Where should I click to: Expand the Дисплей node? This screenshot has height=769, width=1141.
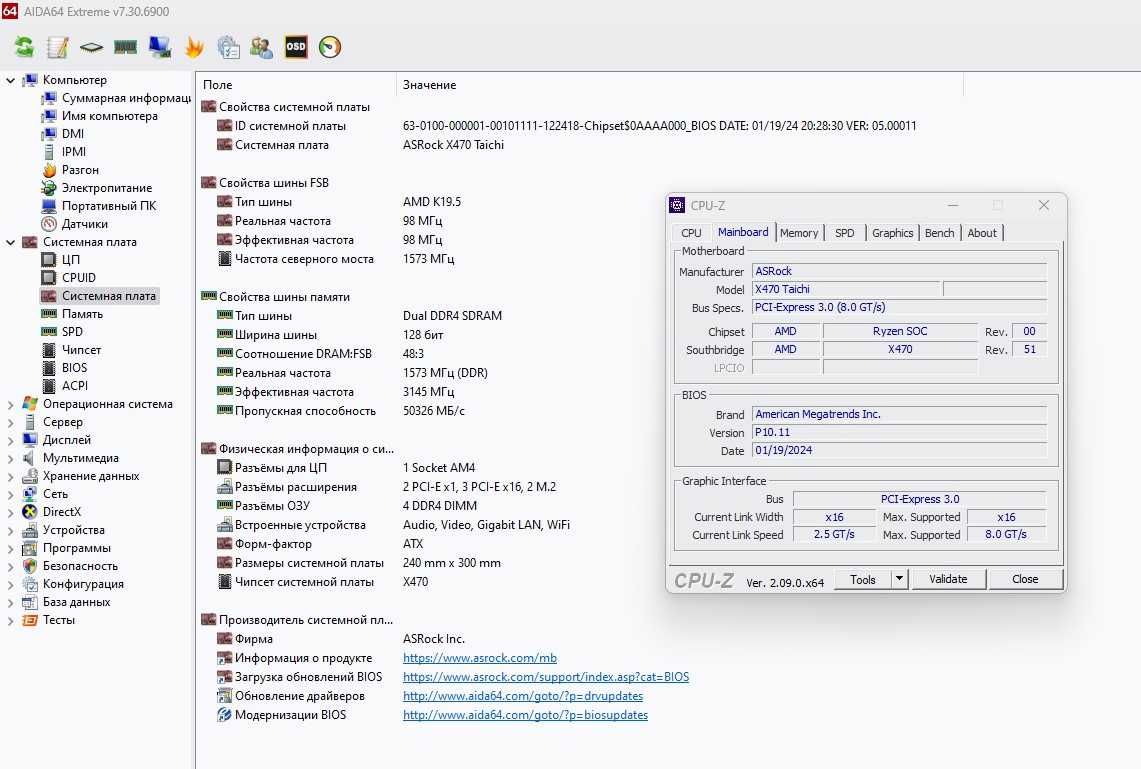pos(10,440)
